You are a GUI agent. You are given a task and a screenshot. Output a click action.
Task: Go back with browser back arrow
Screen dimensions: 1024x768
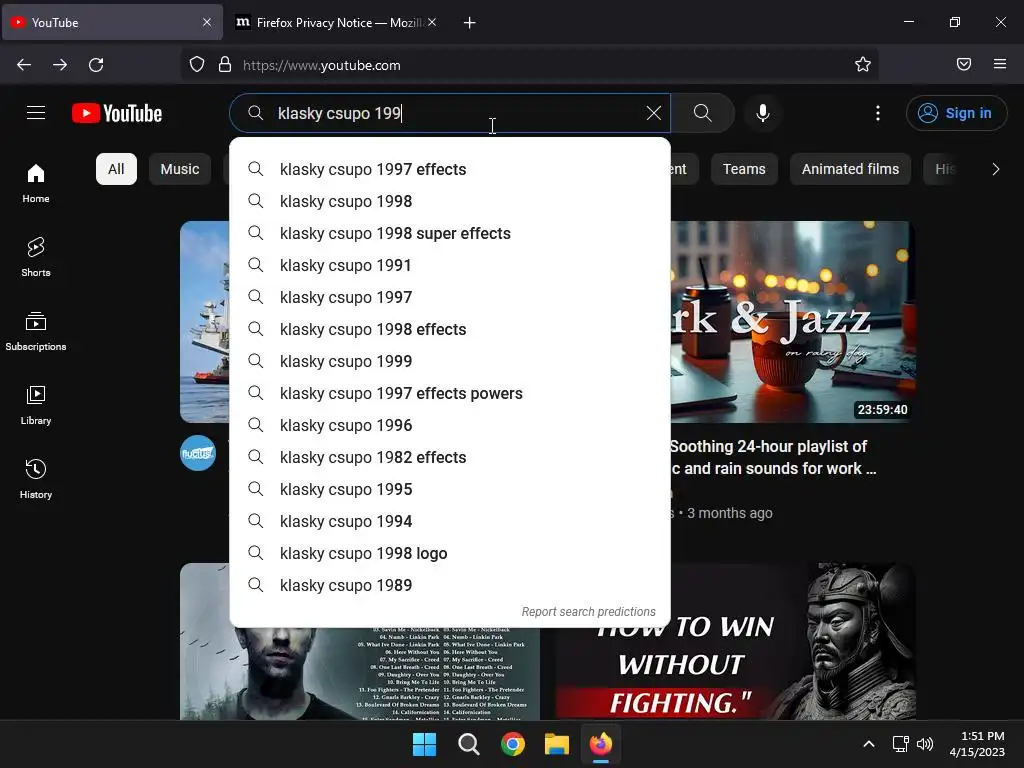24,65
